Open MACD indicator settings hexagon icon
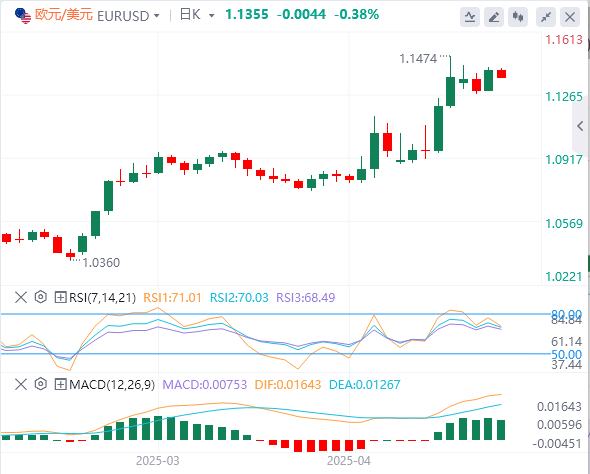Image resolution: width=590 pixels, height=474 pixels. 41,384
